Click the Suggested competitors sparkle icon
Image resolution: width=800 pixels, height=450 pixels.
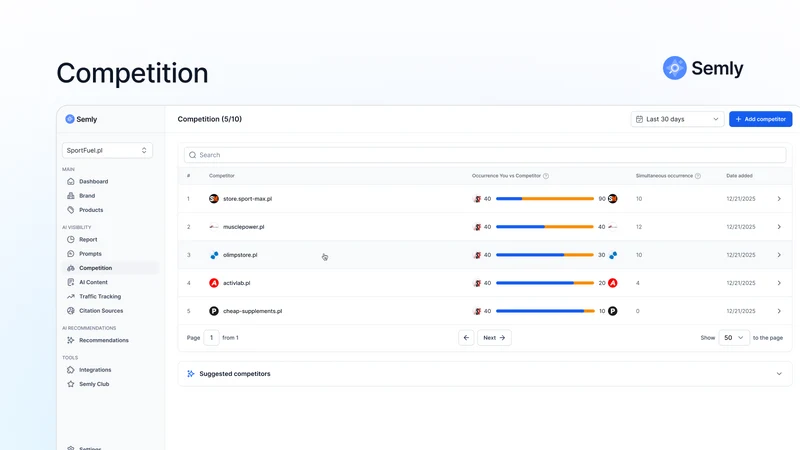pos(191,373)
